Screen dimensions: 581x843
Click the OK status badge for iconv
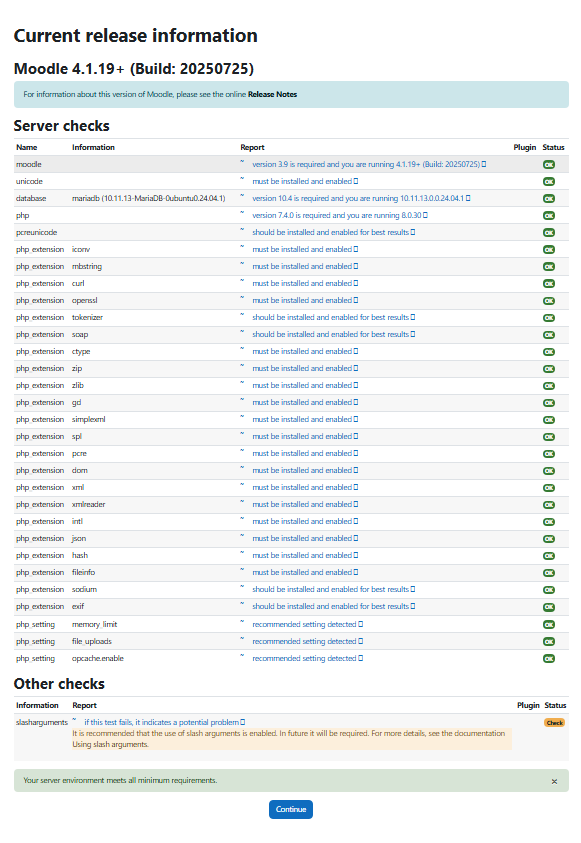point(549,250)
